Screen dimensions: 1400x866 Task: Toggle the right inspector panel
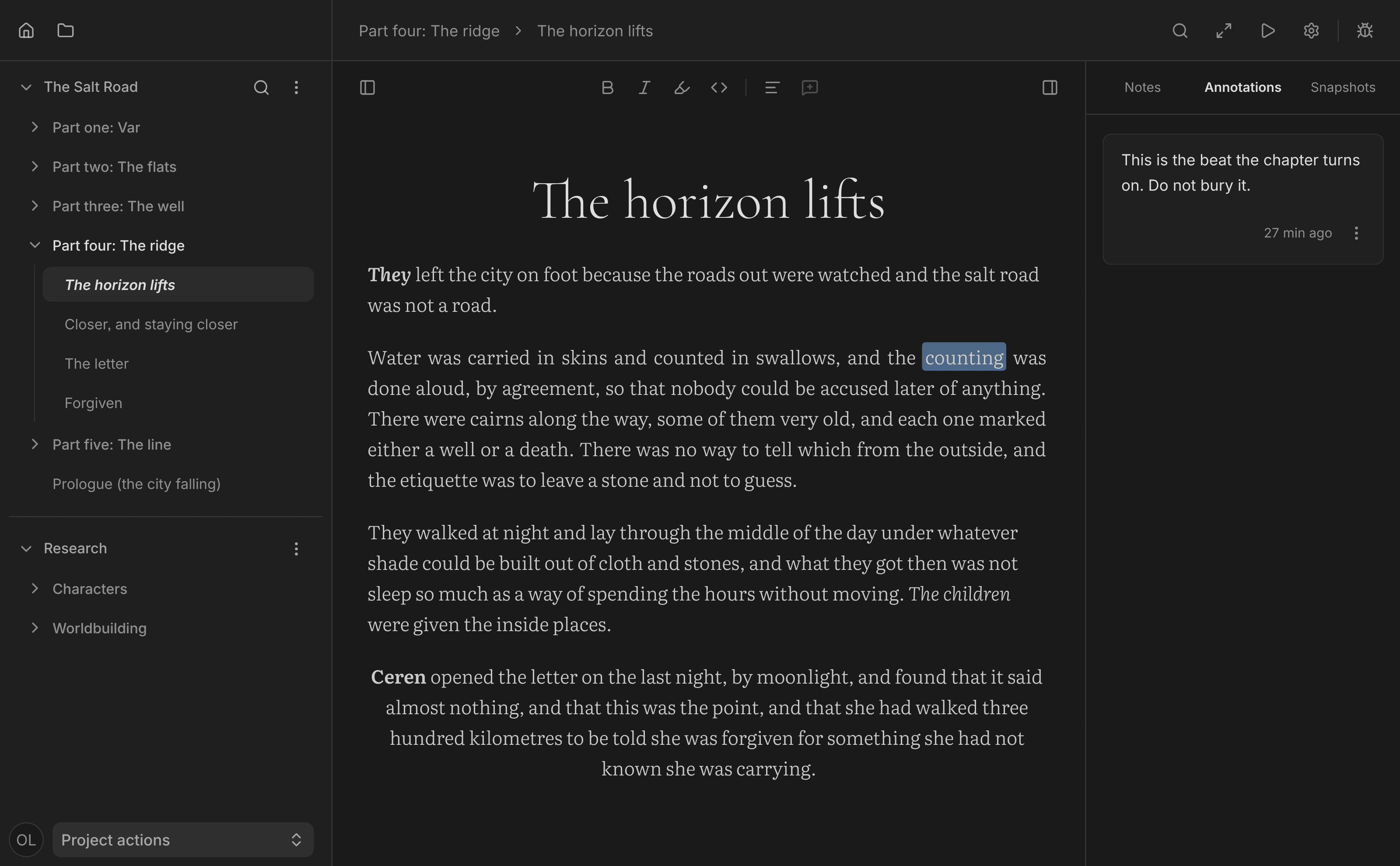[x=1050, y=87]
